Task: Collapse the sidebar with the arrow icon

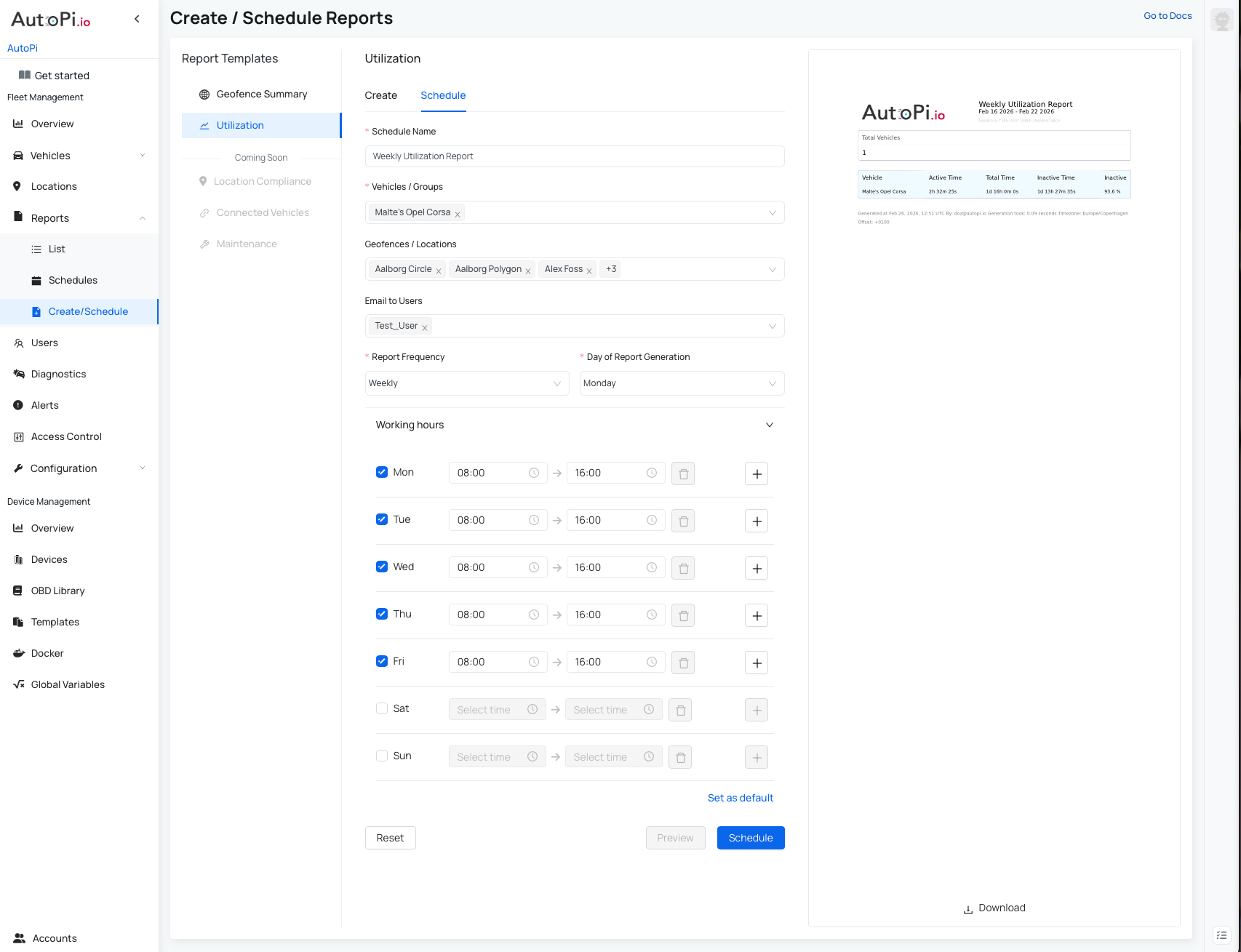Action: (137, 19)
